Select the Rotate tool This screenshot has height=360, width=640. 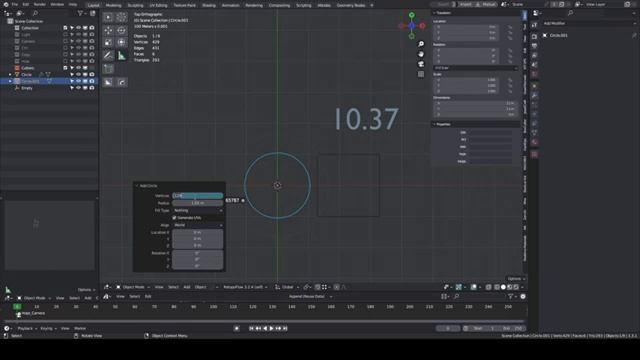pos(121,30)
